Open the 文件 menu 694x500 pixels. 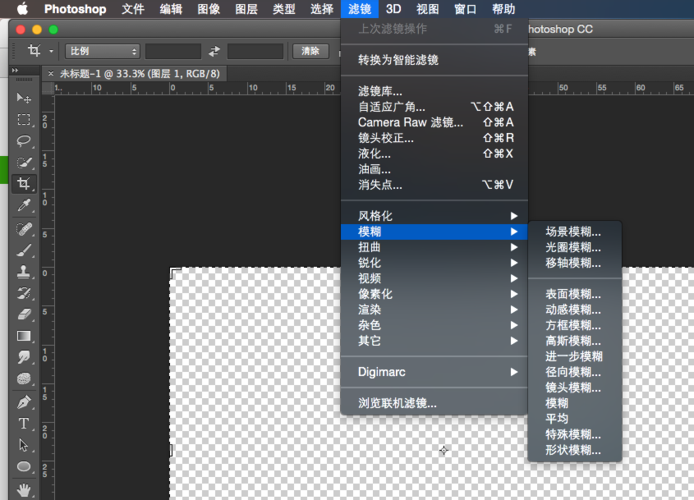(133, 9)
